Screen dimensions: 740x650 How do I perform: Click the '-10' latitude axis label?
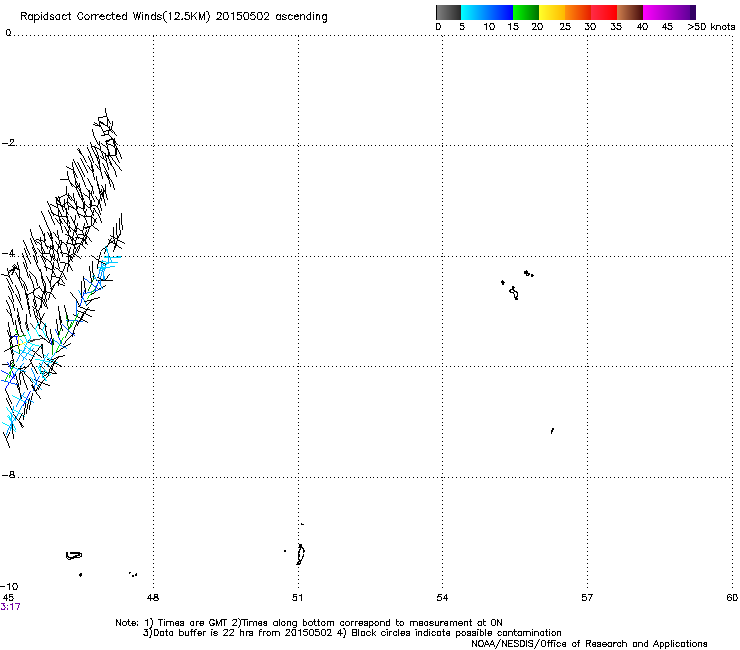[9, 587]
